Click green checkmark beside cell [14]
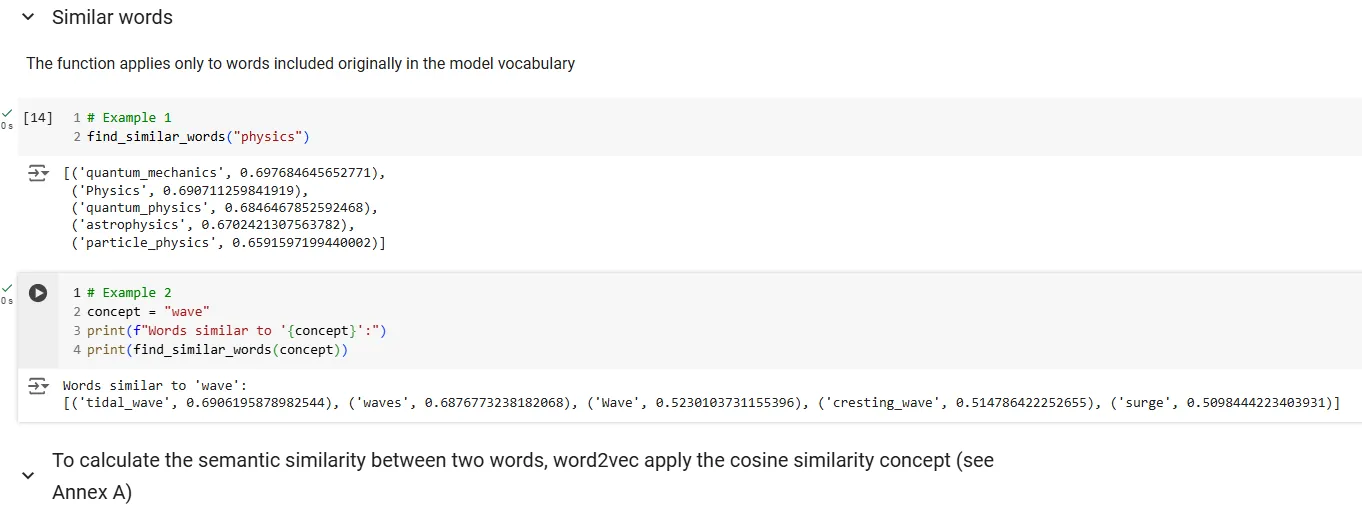This screenshot has width=1362, height=510. [x=7, y=113]
